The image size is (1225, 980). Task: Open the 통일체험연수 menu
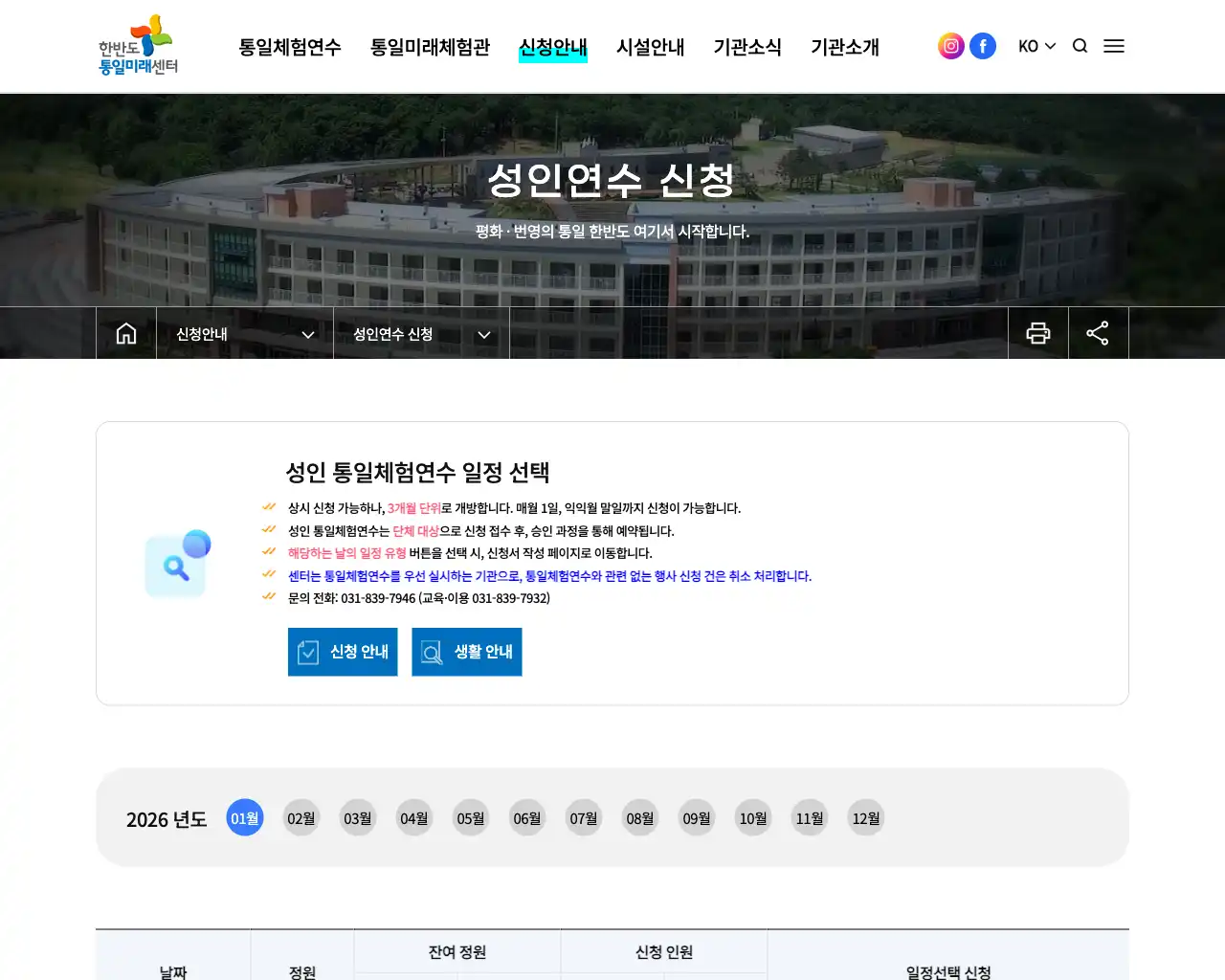[x=290, y=47]
